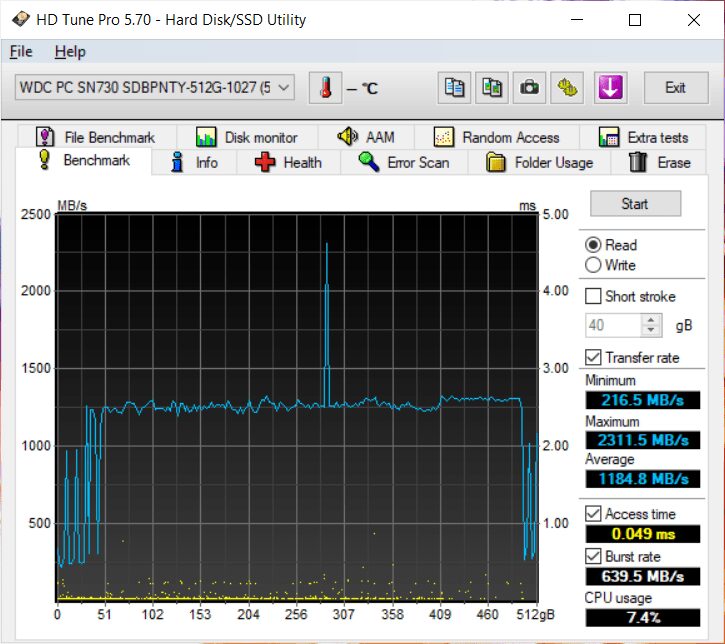Viewport: 725px width, 644px height.
Task: Open the File menu
Action: coord(21,52)
